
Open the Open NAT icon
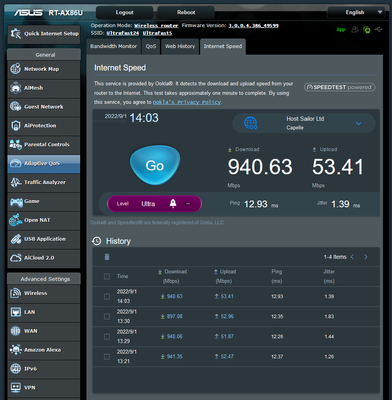[15, 220]
